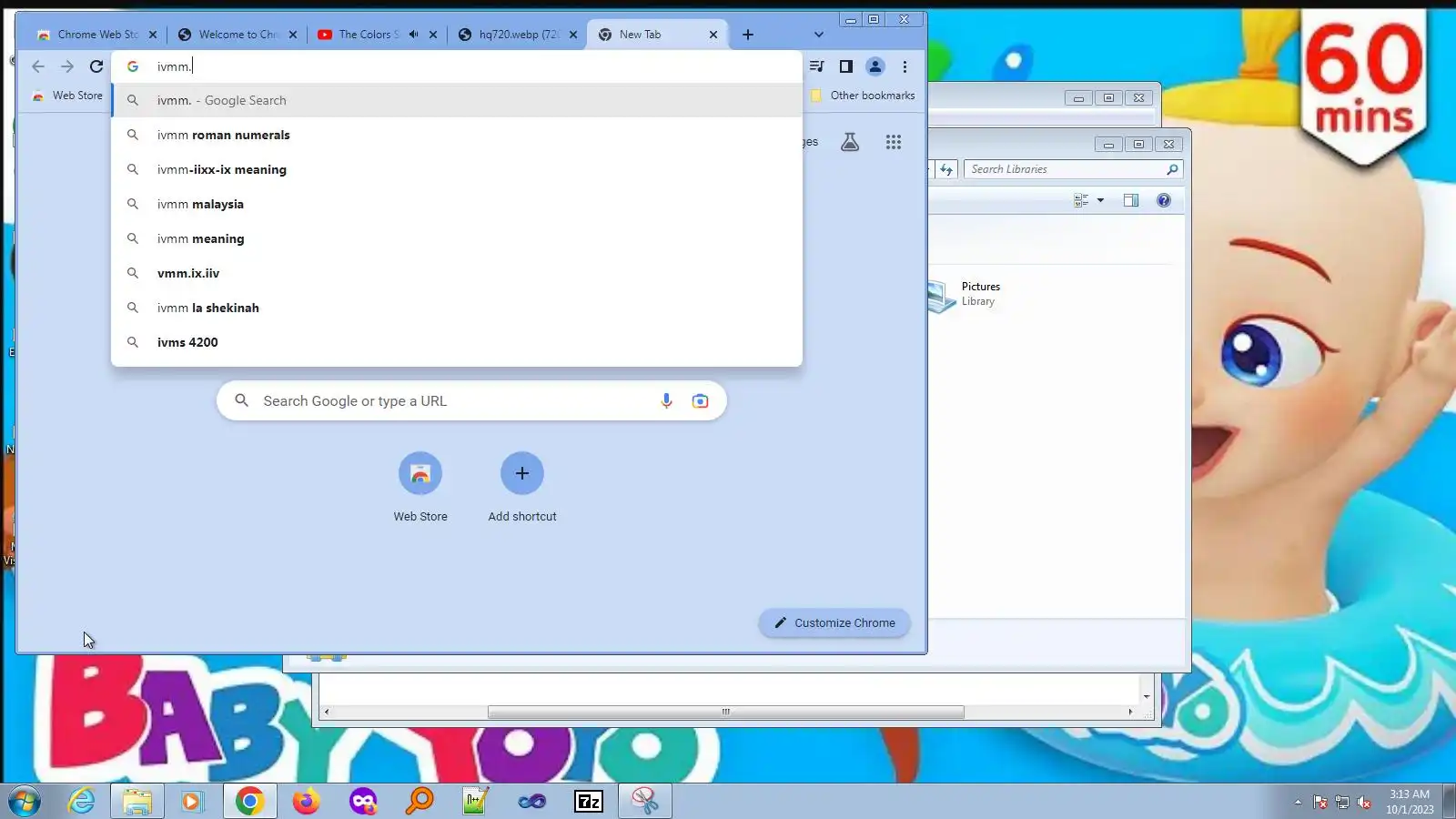This screenshot has height=819, width=1456.
Task: Close The Colors YouTube tab
Action: (433, 35)
